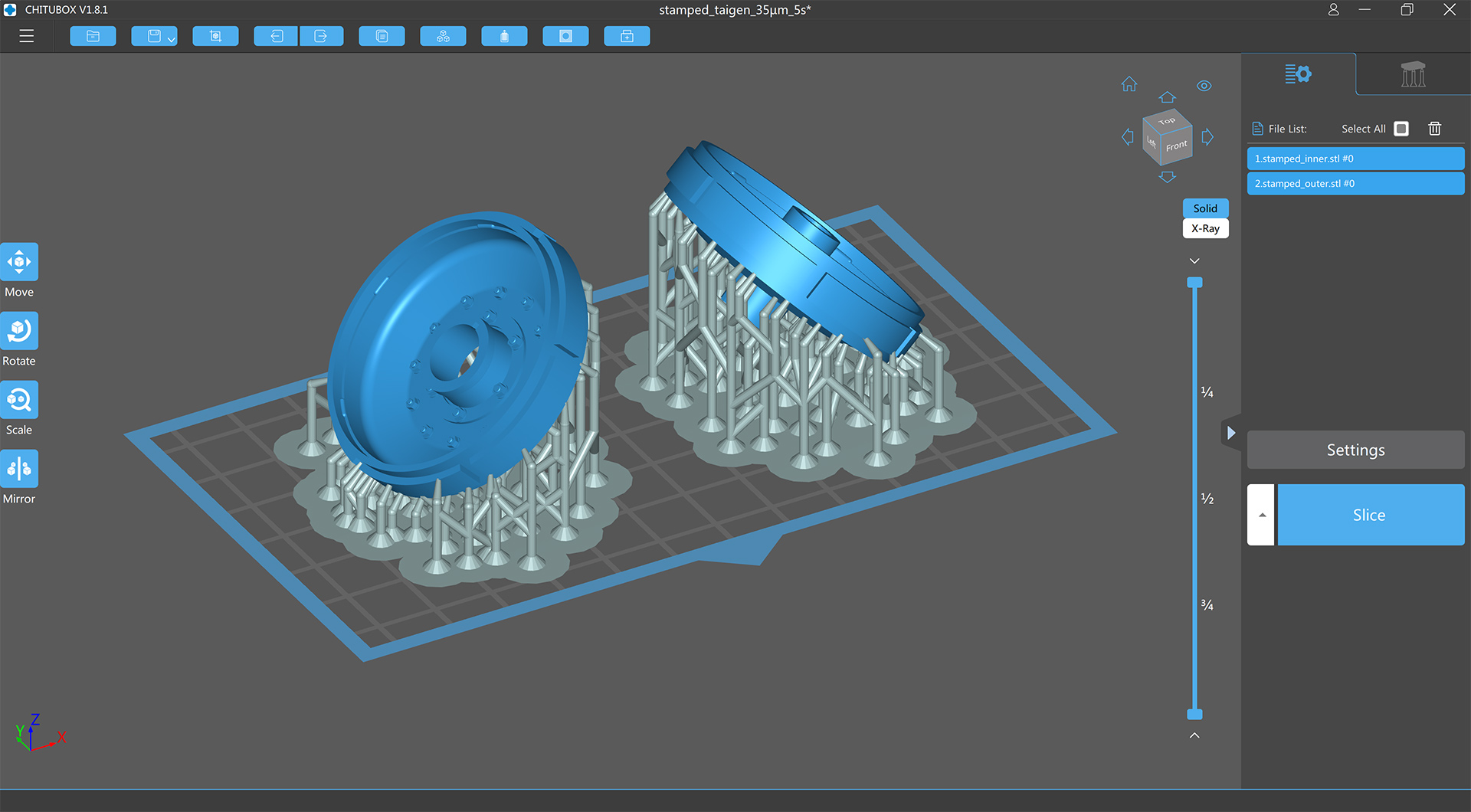Click the redo arrow toolbar button
This screenshot has height=812, width=1471.
tap(321, 36)
